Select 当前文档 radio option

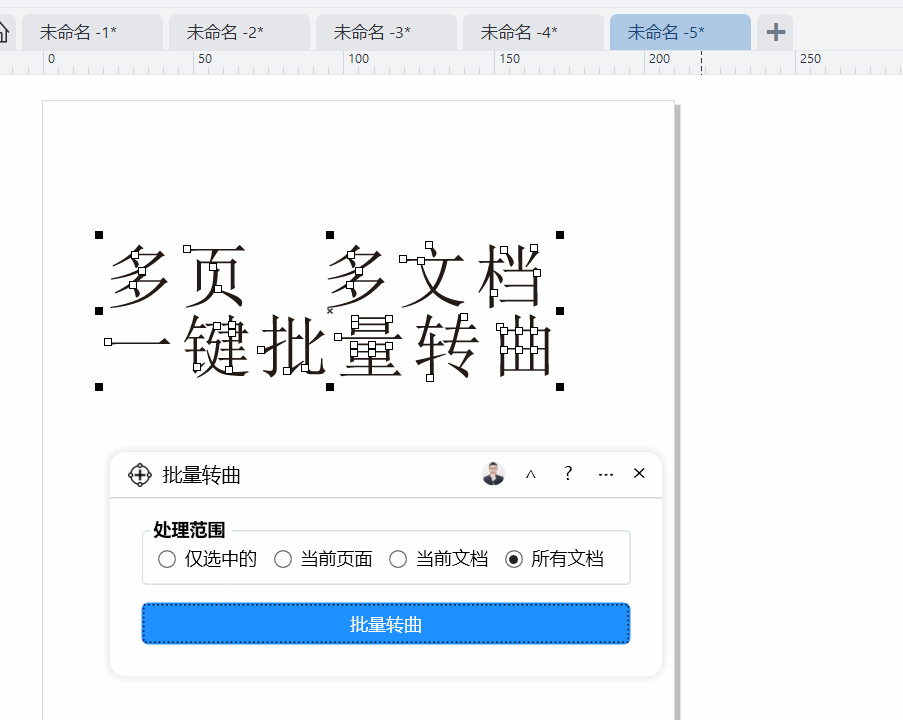click(x=398, y=559)
